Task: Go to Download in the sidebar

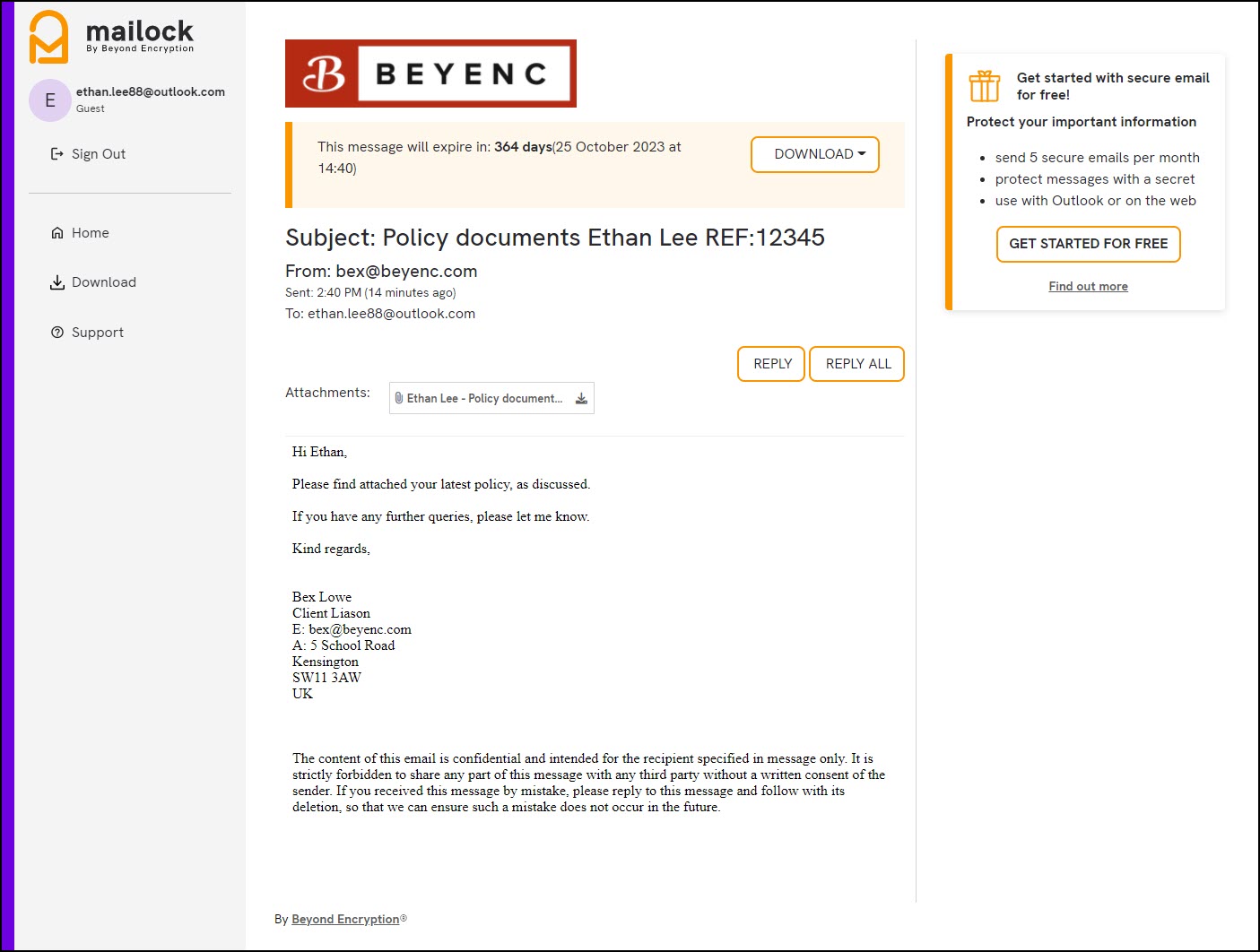Action: coord(103,282)
